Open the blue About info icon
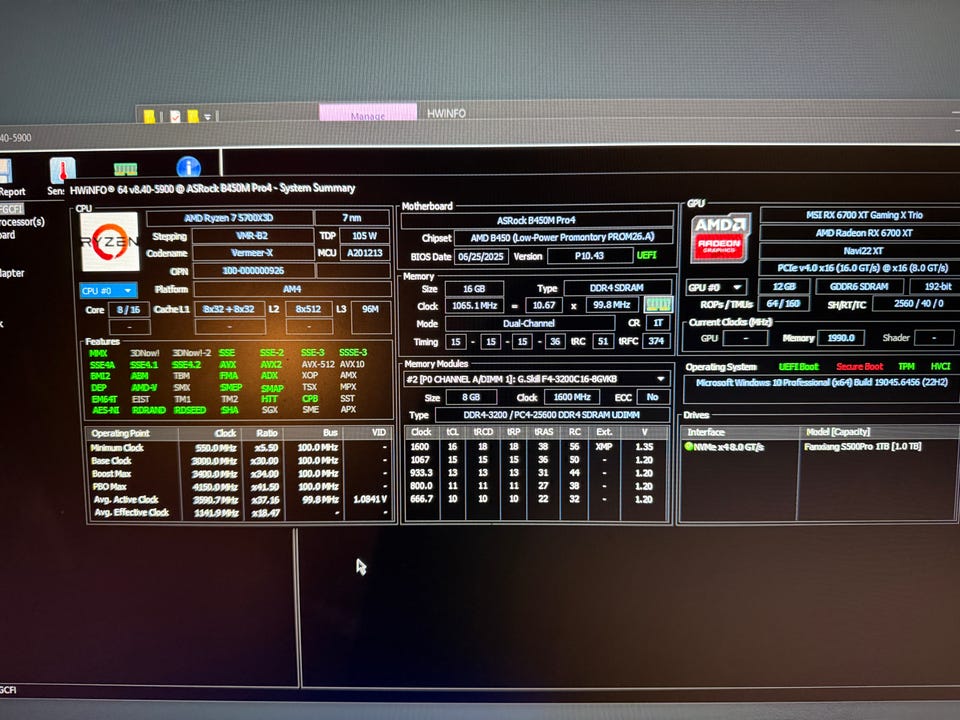960x720 pixels. click(189, 167)
